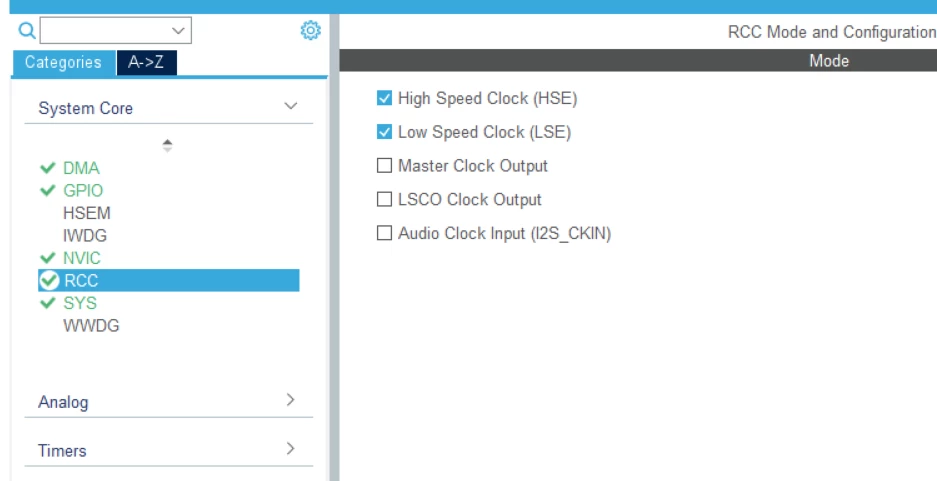This screenshot has height=481, width=937.
Task: Click the circled checkmark beside RCC
Action: pyautogui.click(x=49, y=280)
